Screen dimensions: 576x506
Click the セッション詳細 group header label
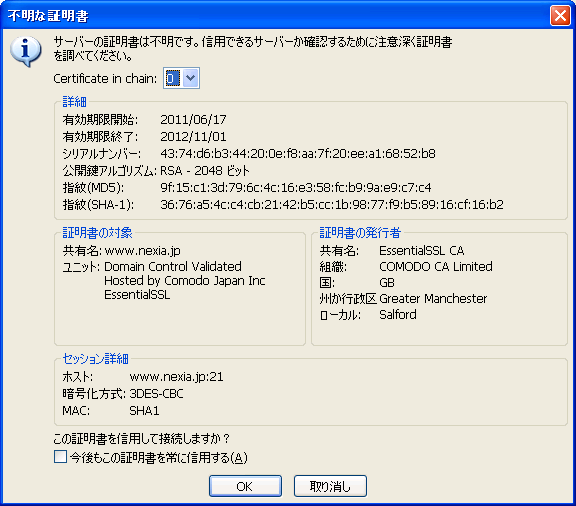point(96,358)
